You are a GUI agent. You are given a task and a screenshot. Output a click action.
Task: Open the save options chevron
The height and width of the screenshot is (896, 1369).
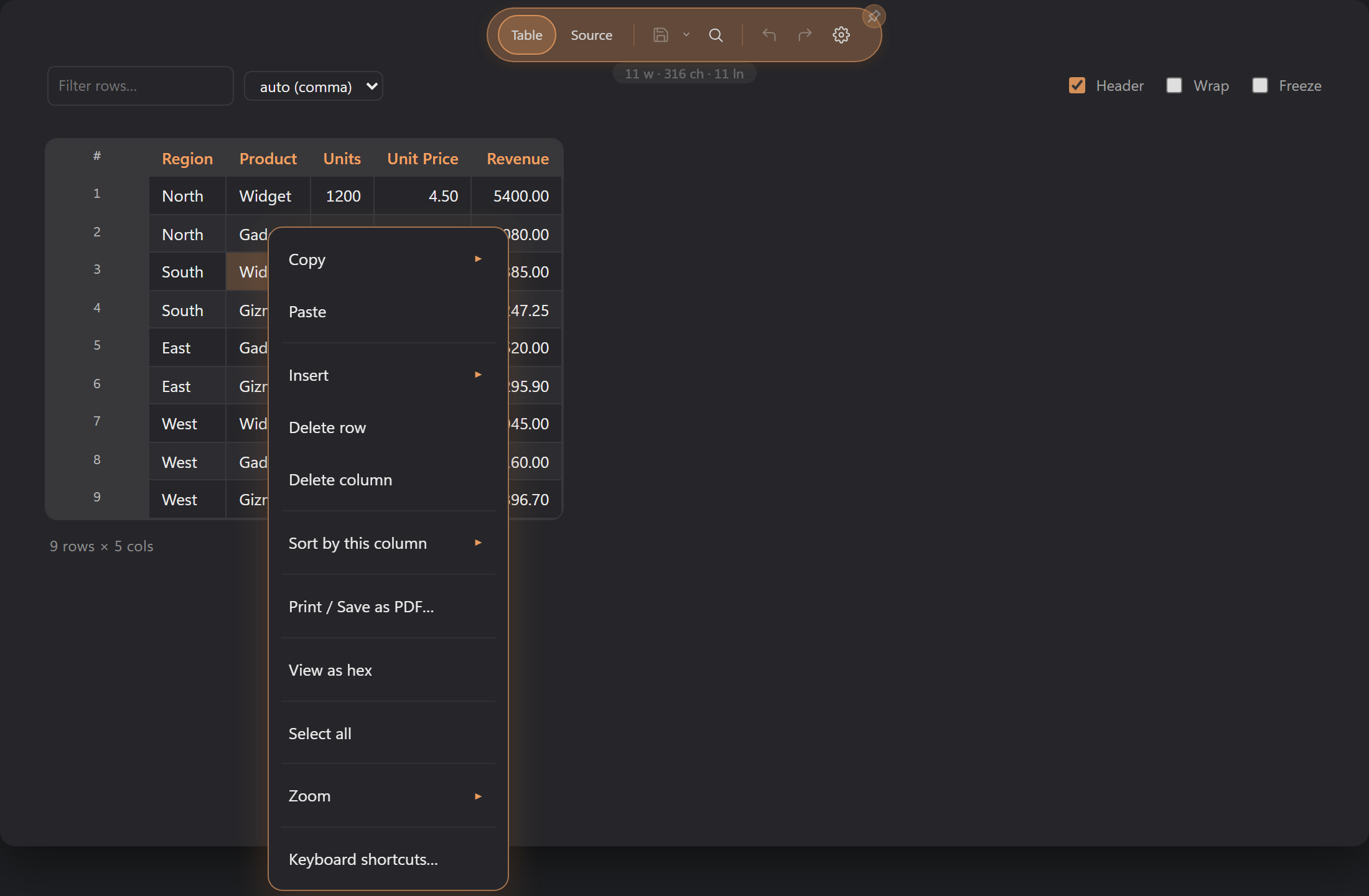point(686,35)
